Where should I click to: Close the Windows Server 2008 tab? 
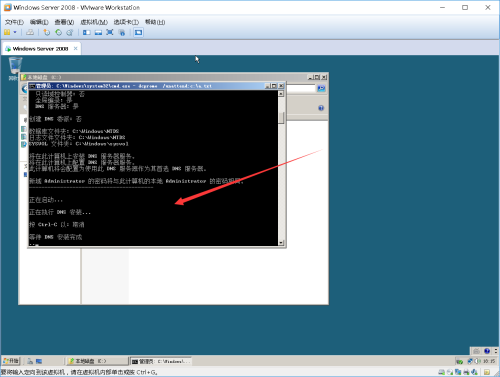(x=76, y=48)
